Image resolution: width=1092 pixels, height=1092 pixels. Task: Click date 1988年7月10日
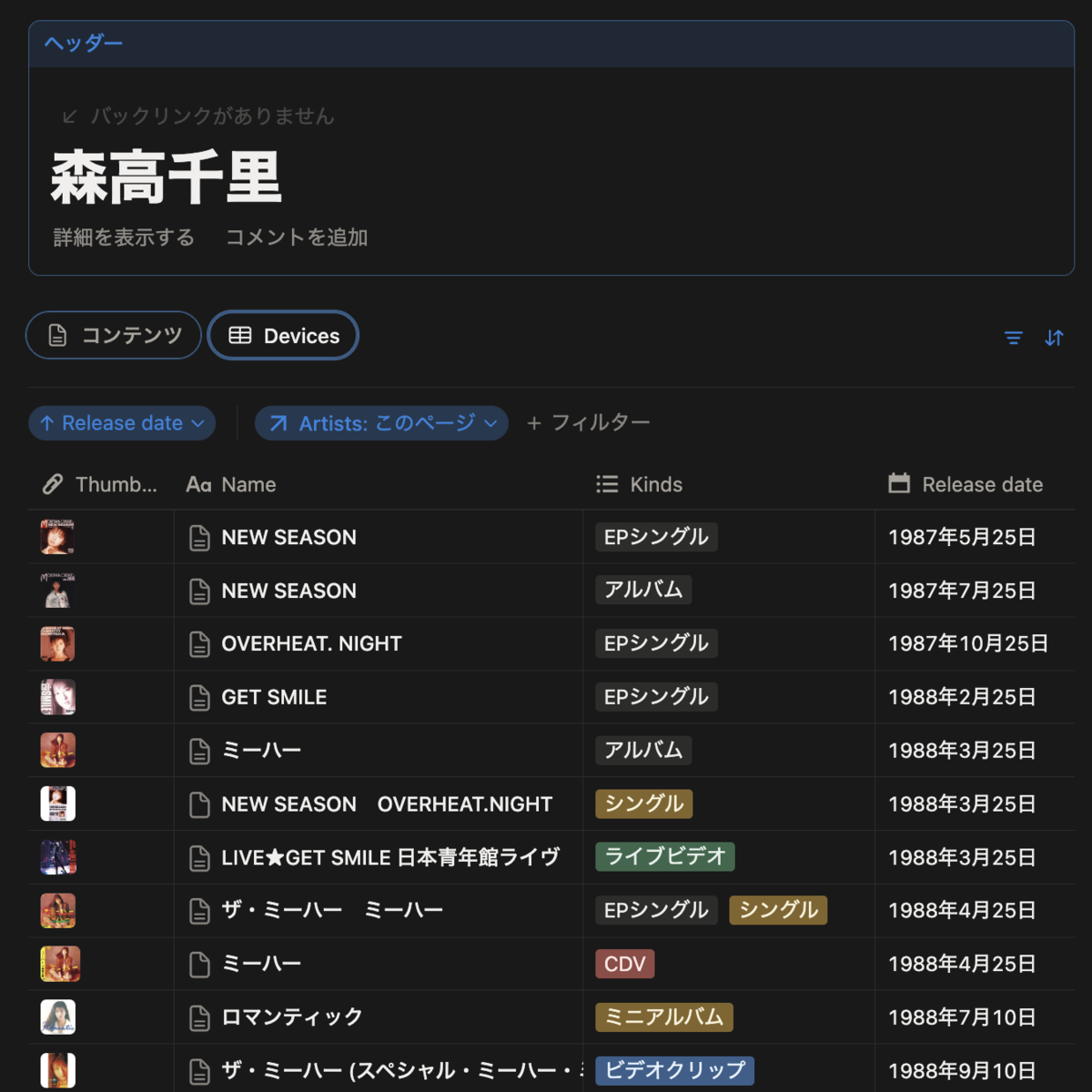tap(962, 1017)
